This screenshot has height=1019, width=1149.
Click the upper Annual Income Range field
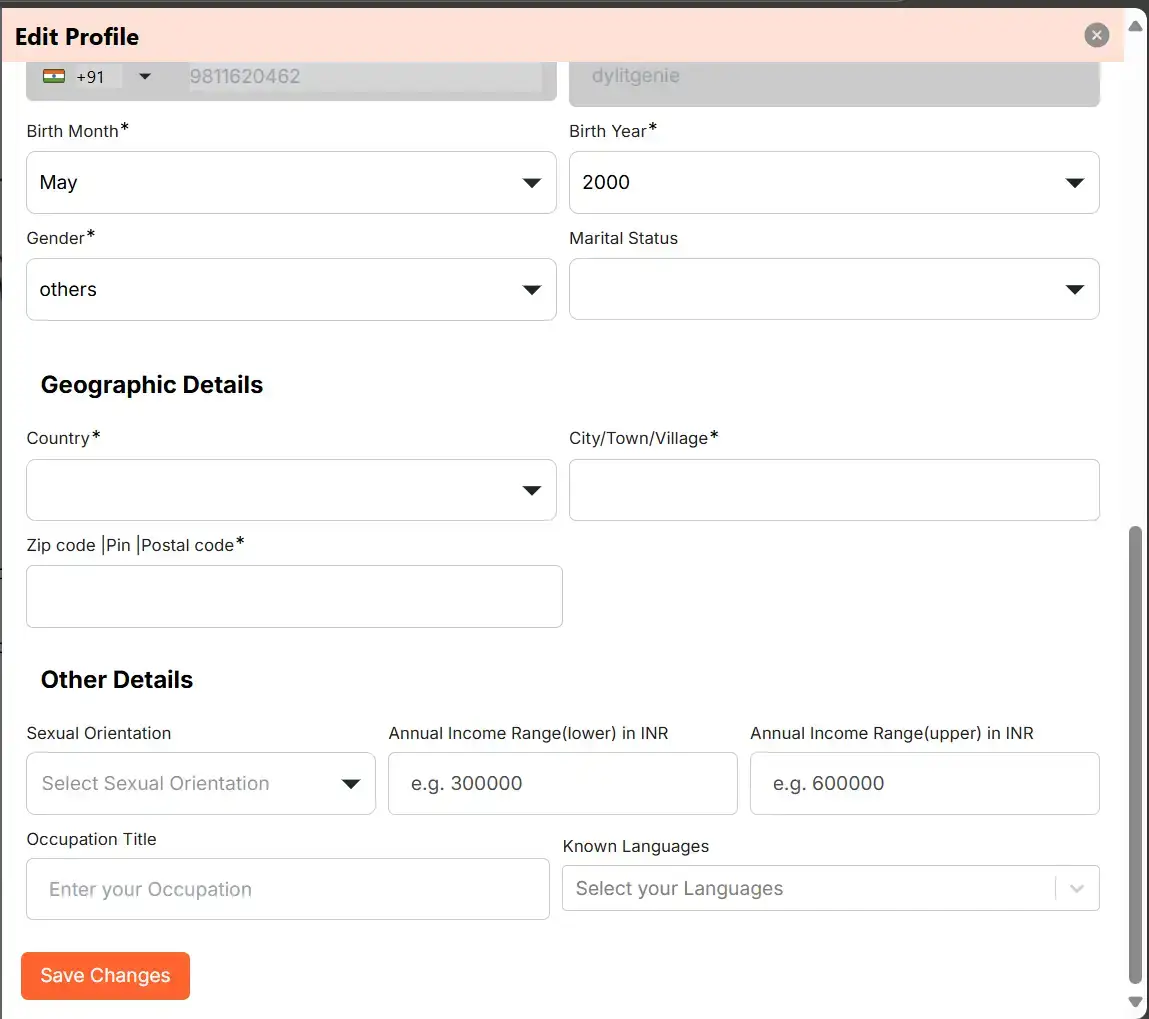click(x=924, y=784)
